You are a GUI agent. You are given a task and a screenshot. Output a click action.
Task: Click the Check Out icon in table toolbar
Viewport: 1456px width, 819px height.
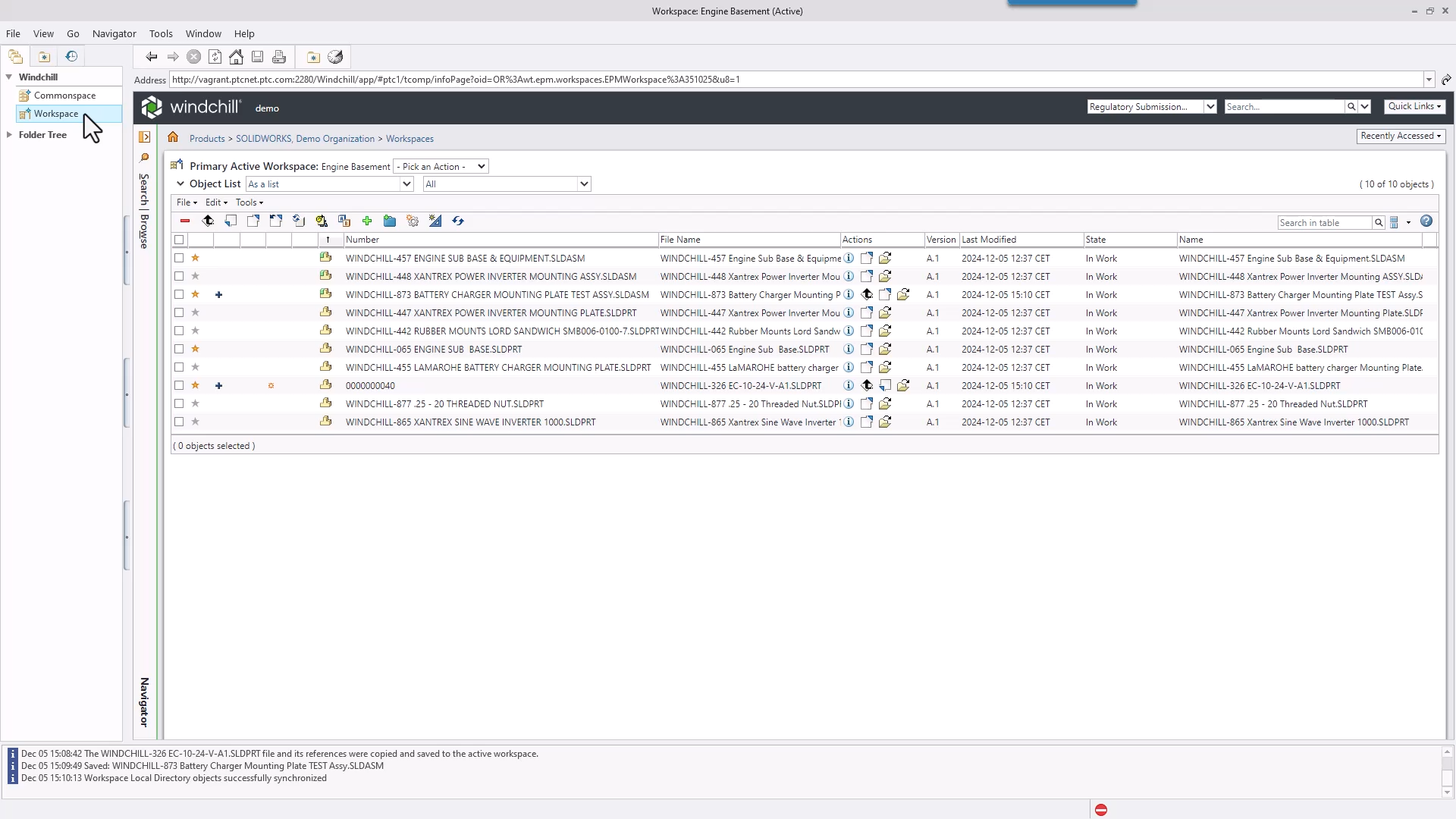pos(253,221)
